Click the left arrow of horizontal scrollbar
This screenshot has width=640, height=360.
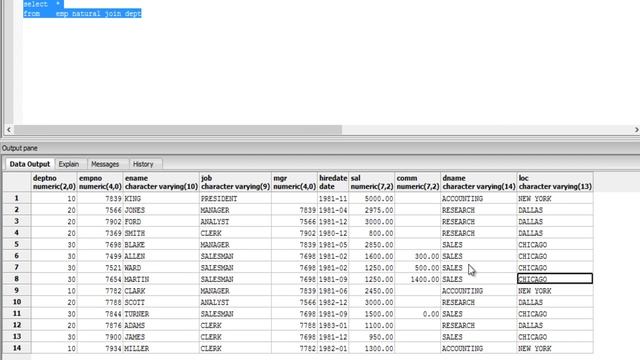tap(9, 130)
